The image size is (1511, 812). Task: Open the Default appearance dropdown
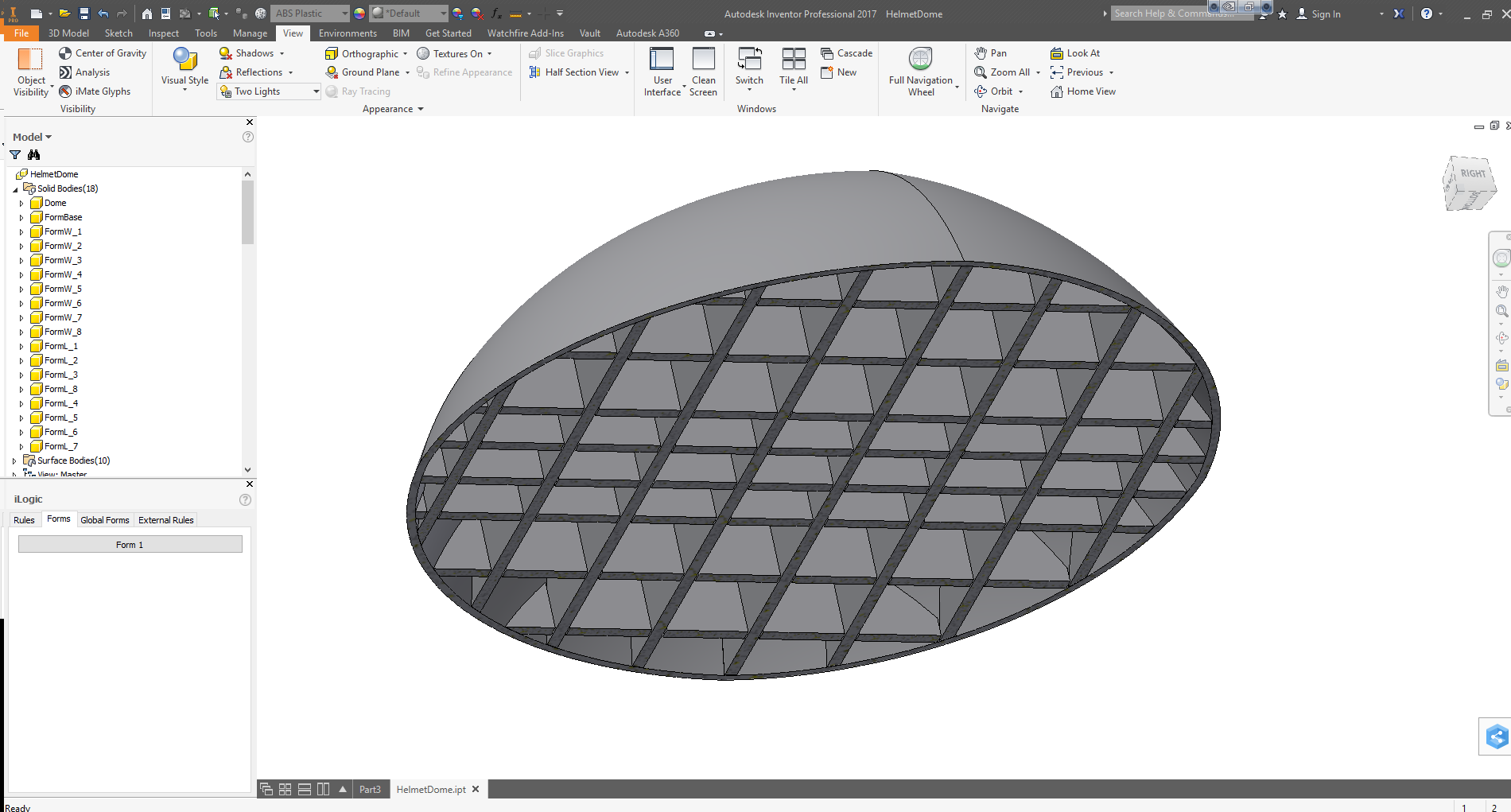[x=409, y=14]
